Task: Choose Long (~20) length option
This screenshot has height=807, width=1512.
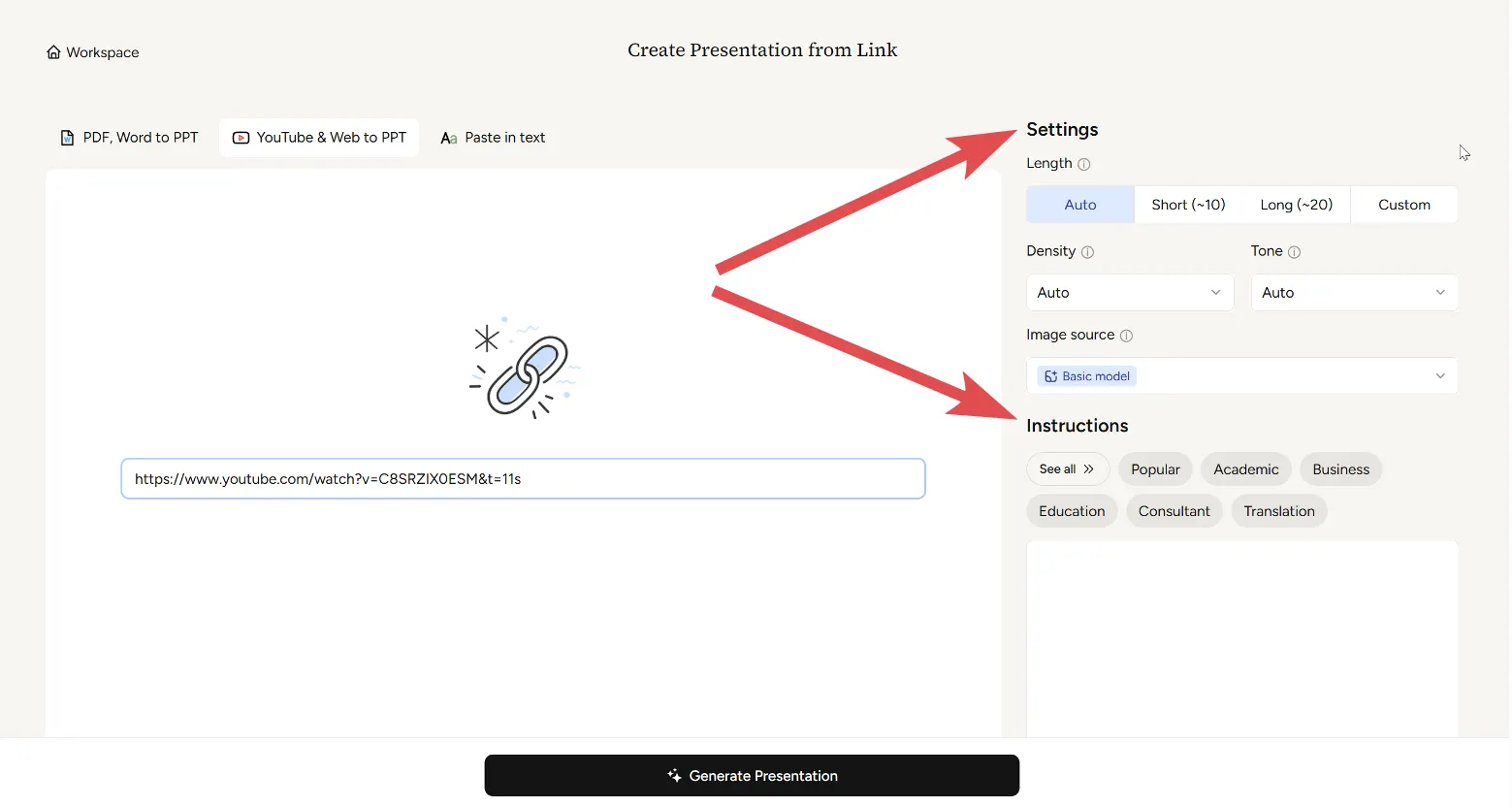Action: coord(1296,205)
